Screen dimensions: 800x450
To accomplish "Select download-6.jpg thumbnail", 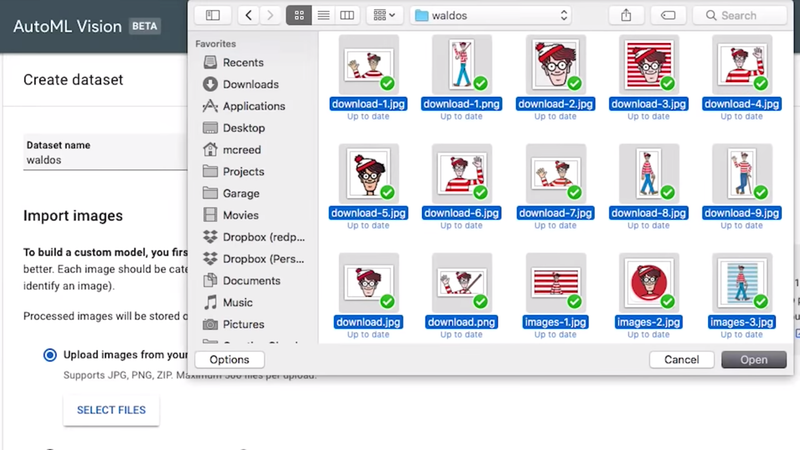I will pos(462,174).
